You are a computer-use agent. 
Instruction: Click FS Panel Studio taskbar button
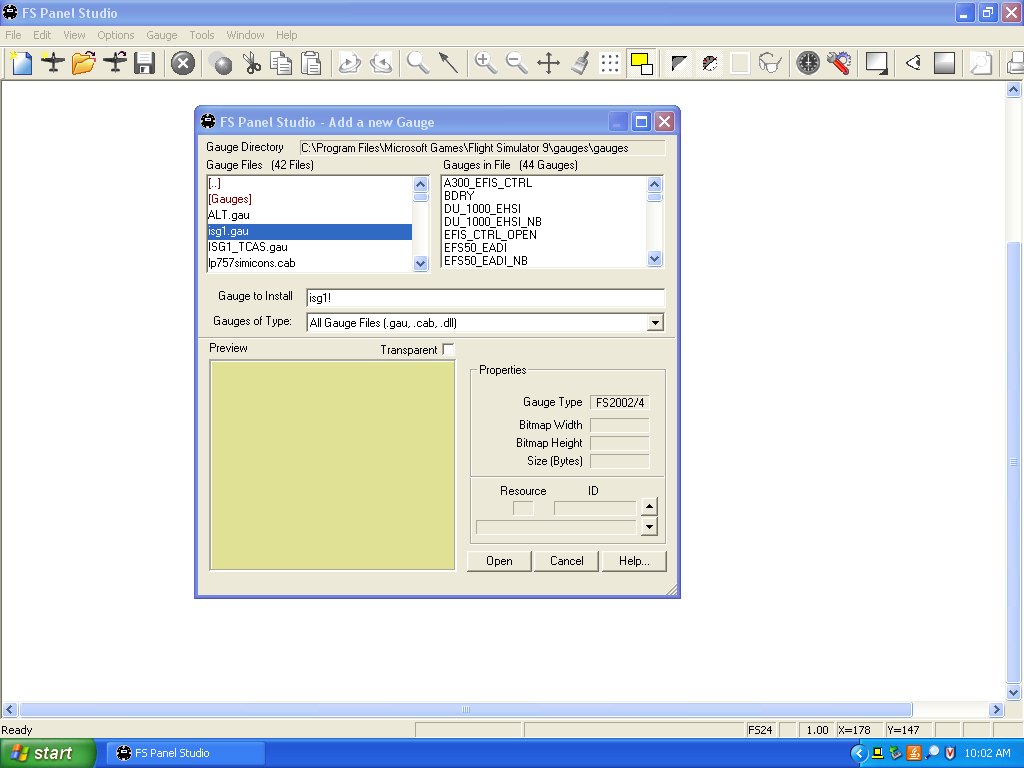pyautogui.click(x=185, y=753)
